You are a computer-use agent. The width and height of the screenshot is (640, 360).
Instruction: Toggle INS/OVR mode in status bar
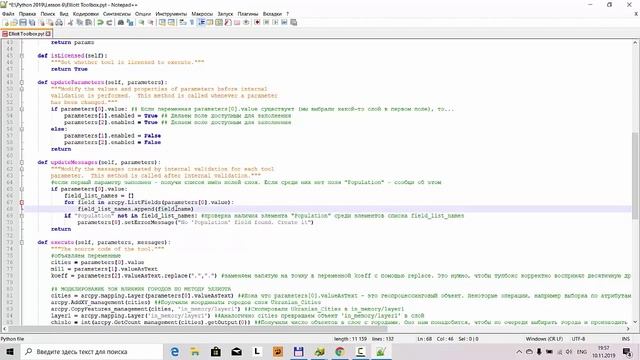tap(625, 339)
